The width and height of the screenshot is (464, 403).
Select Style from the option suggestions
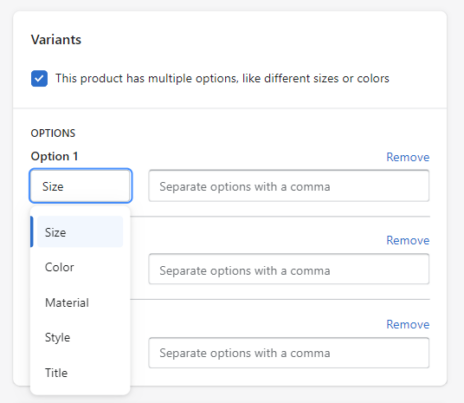coord(80,337)
